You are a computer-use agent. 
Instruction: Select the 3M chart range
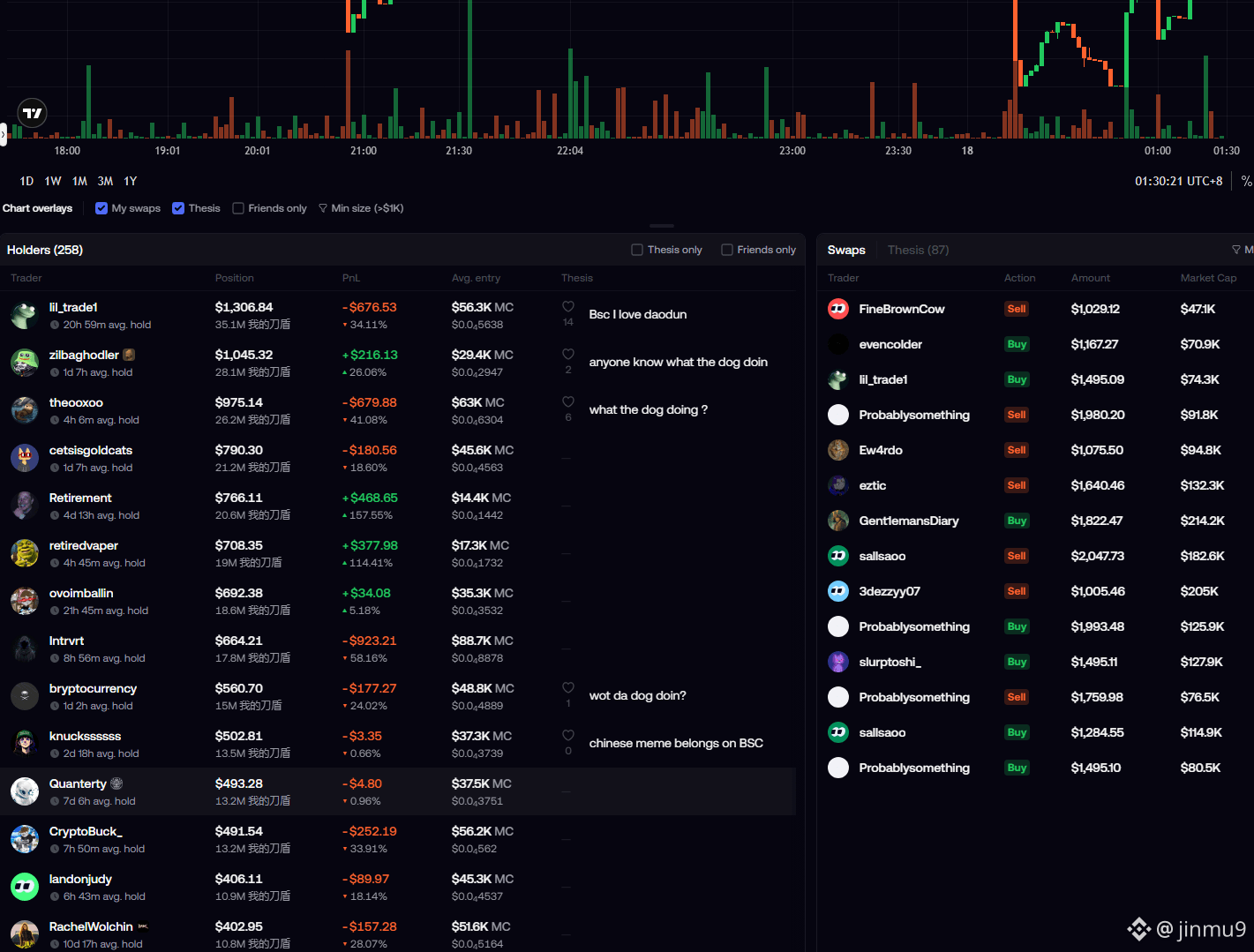click(x=105, y=181)
